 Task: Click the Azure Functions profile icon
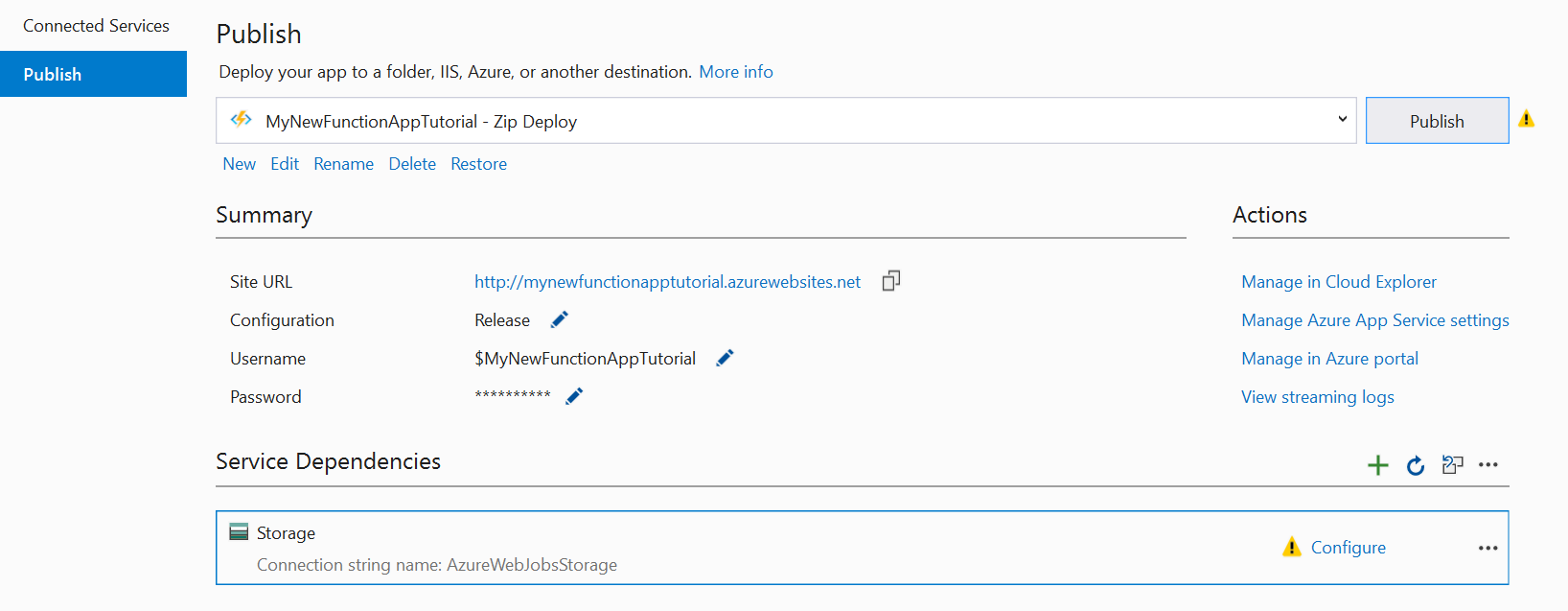(x=242, y=120)
